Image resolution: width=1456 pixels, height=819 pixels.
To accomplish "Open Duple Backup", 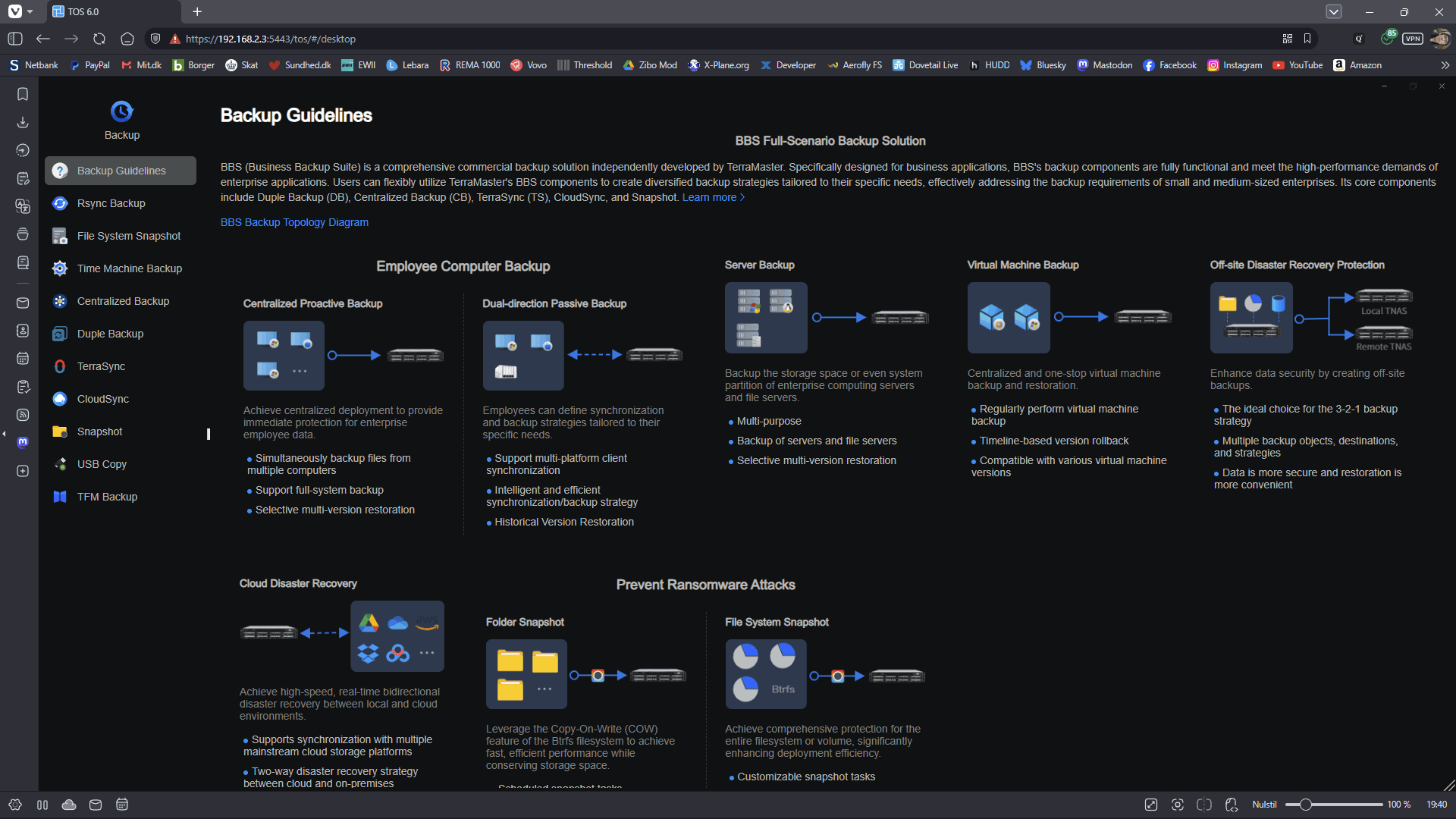I will click(110, 333).
